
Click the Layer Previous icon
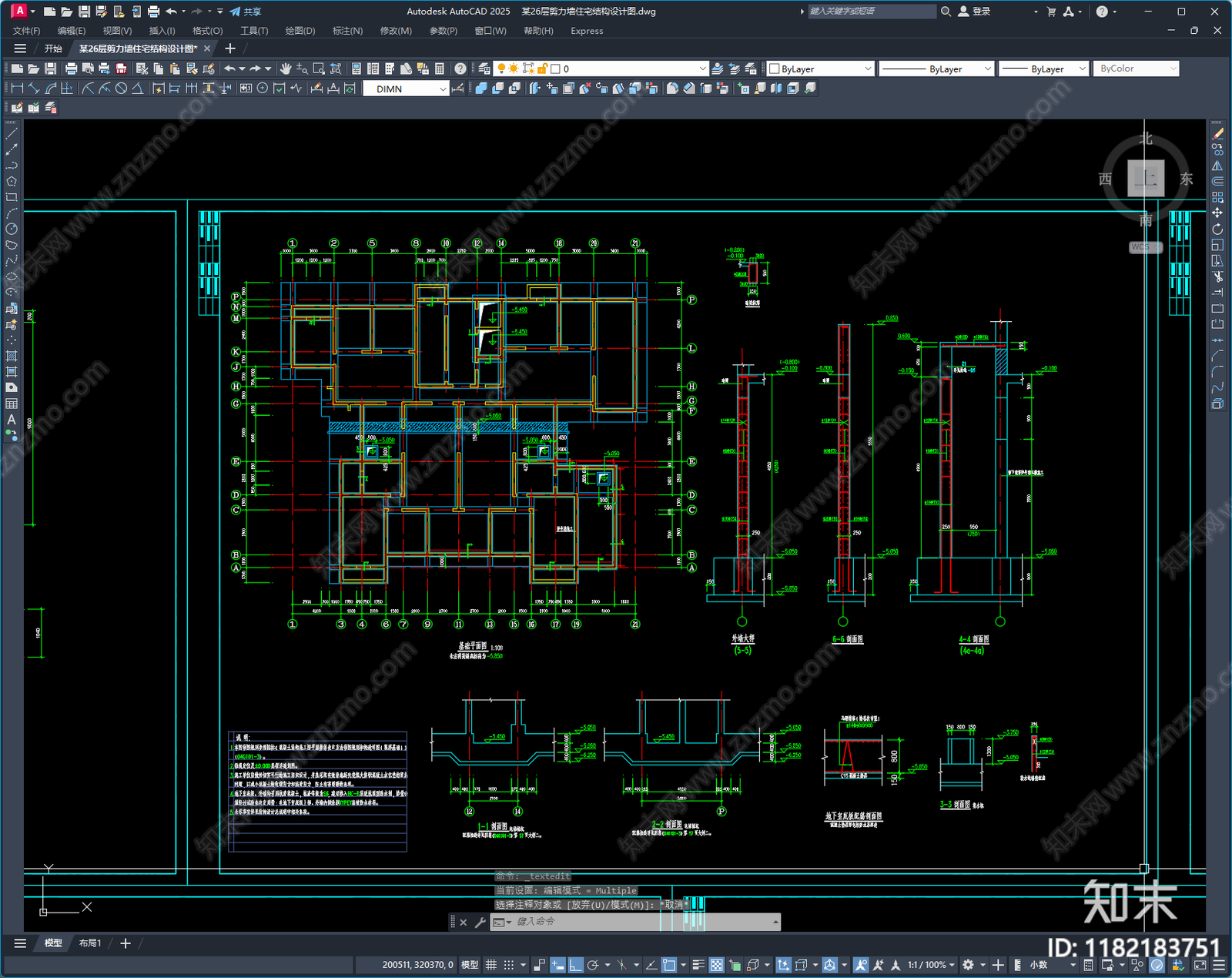point(734,69)
